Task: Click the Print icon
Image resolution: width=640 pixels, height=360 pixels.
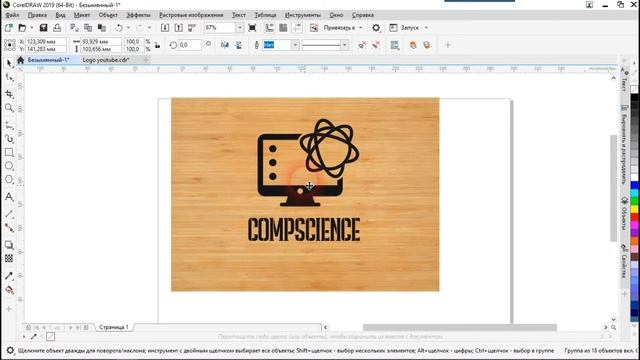Action: [57, 28]
